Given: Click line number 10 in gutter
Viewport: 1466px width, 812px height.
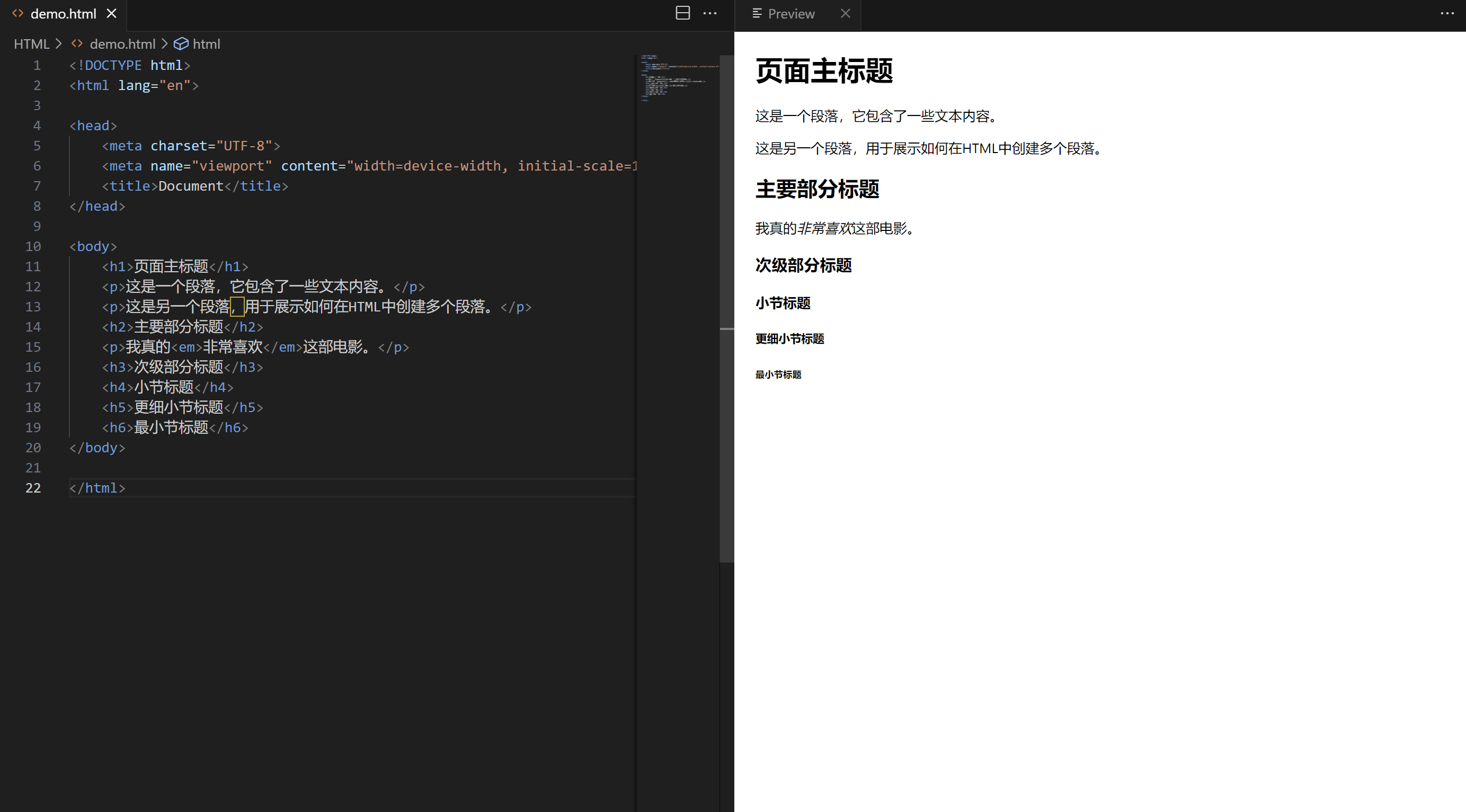Looking at the screenshot, I should 33,246.
